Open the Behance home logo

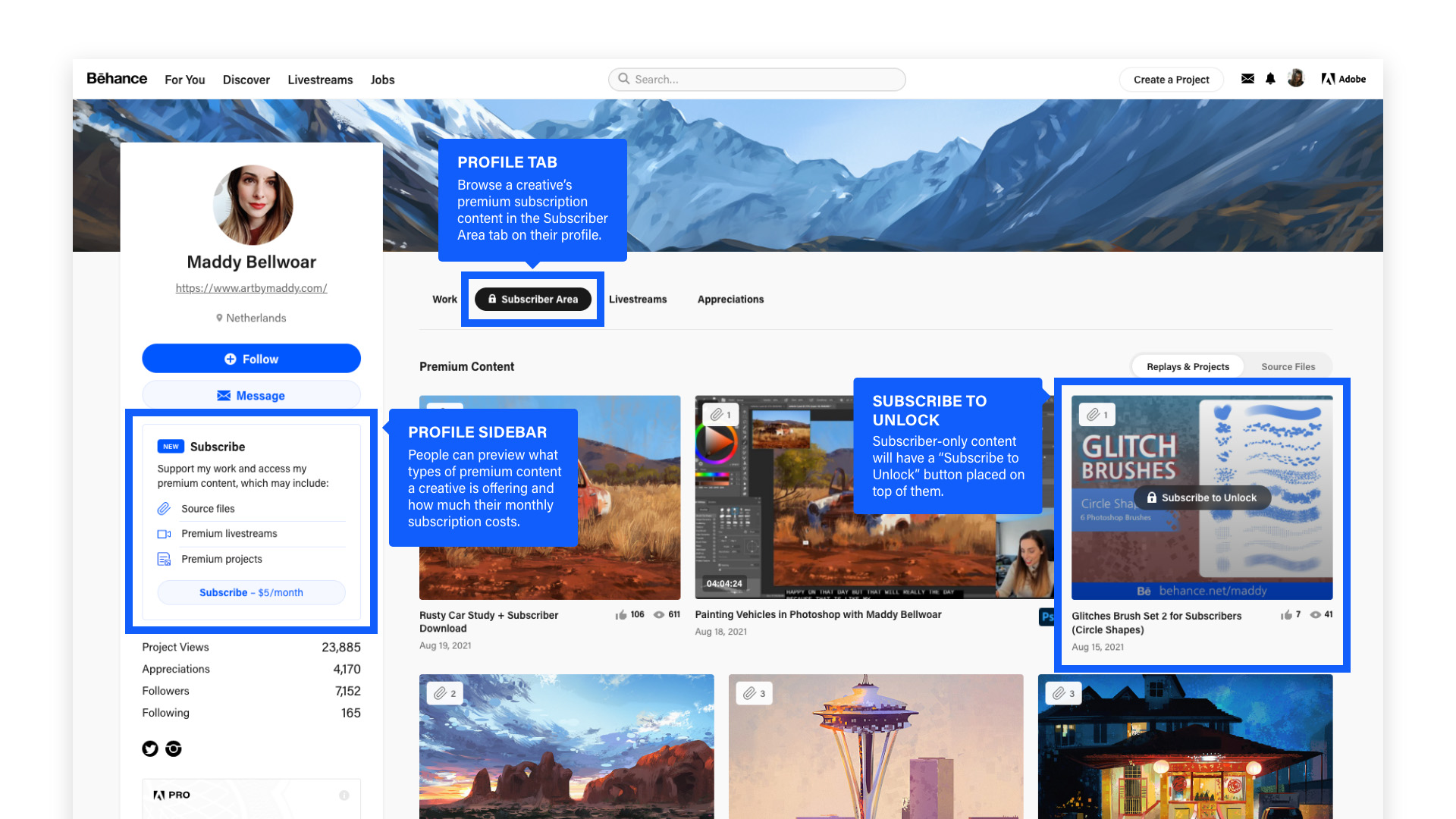(117, 79)
